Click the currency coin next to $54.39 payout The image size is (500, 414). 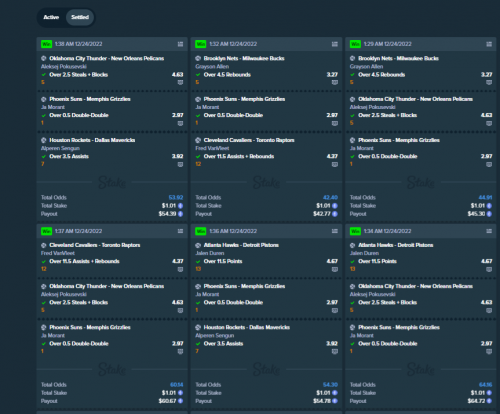(180, 214)
